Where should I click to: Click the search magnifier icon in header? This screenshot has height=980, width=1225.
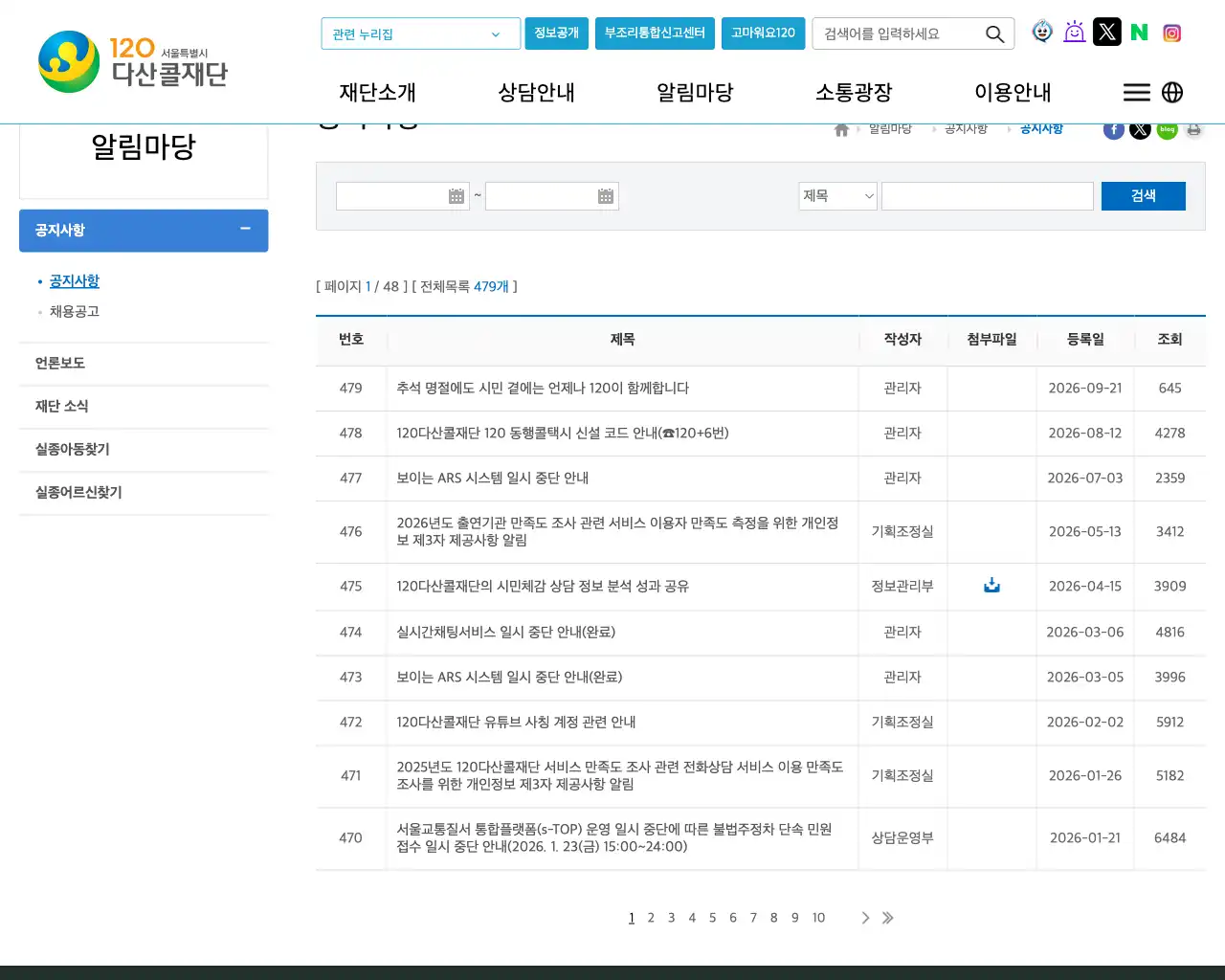coord(995,34)
